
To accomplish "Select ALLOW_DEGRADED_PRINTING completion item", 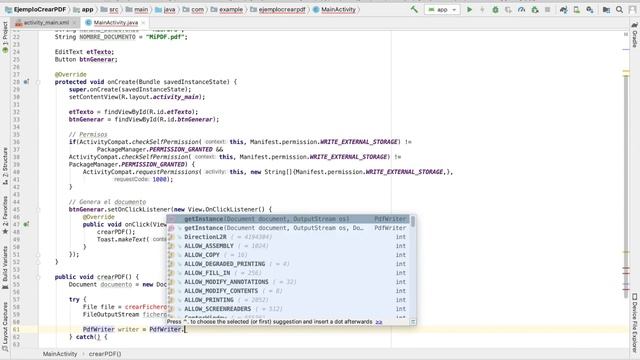I will pyautogui.click(x=288, y=264).
